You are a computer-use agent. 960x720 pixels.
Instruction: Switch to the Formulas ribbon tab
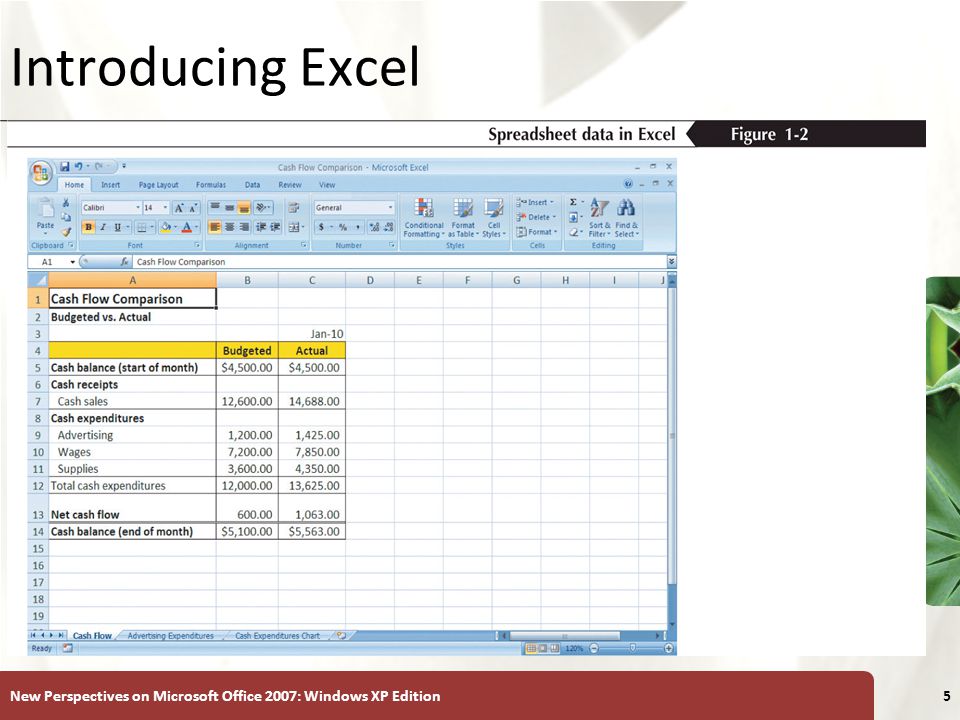pos(211,185)
